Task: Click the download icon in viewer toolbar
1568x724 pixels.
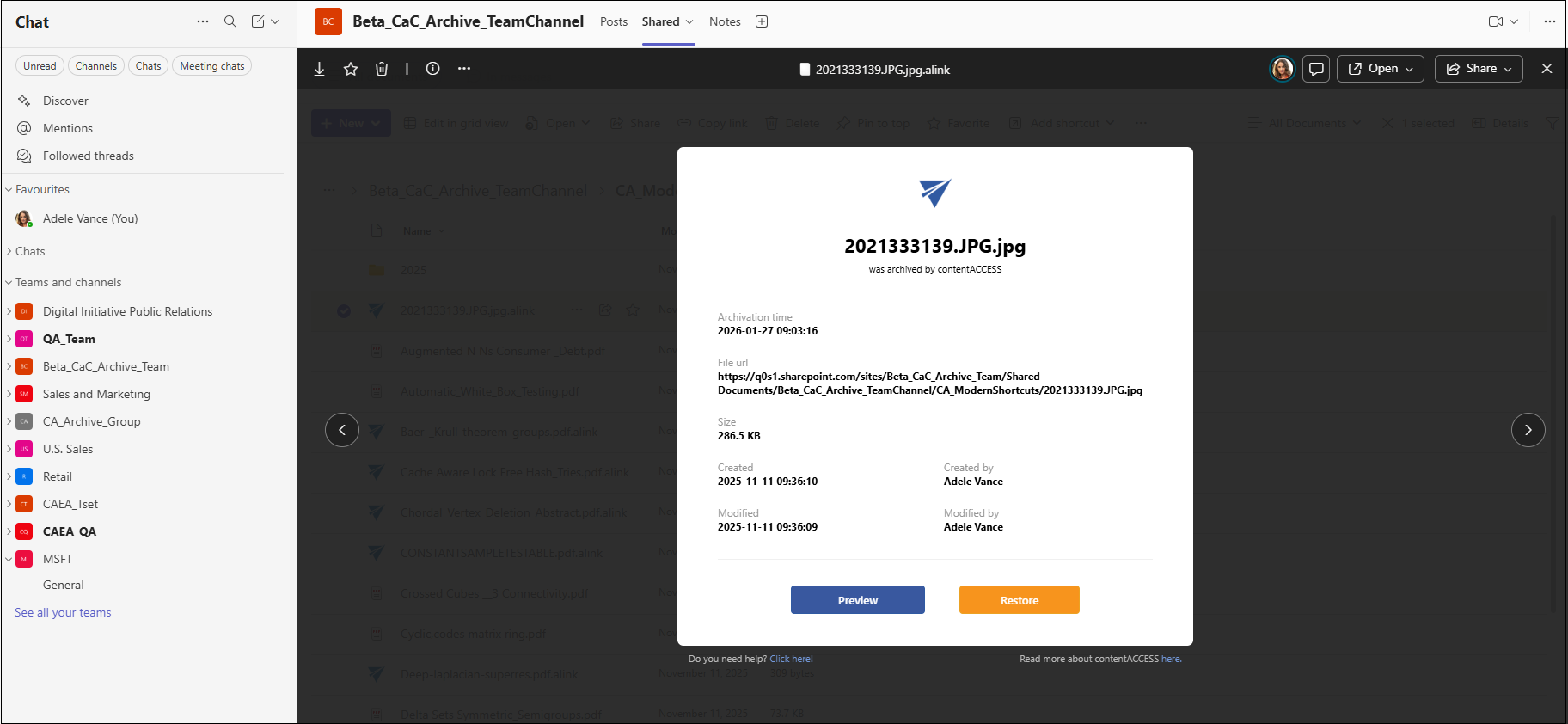Action: [x=319, y=69]
